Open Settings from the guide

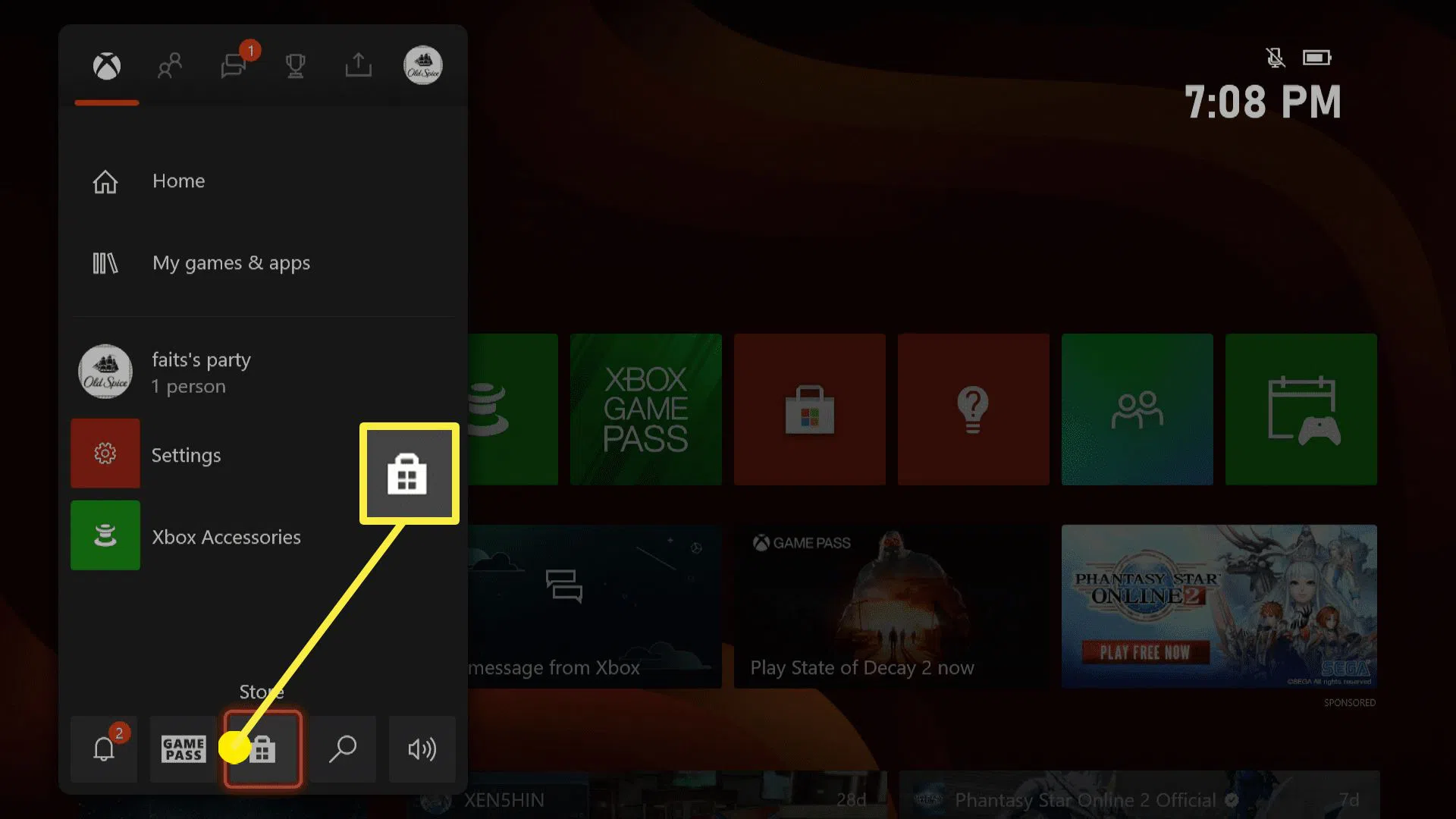186,454
